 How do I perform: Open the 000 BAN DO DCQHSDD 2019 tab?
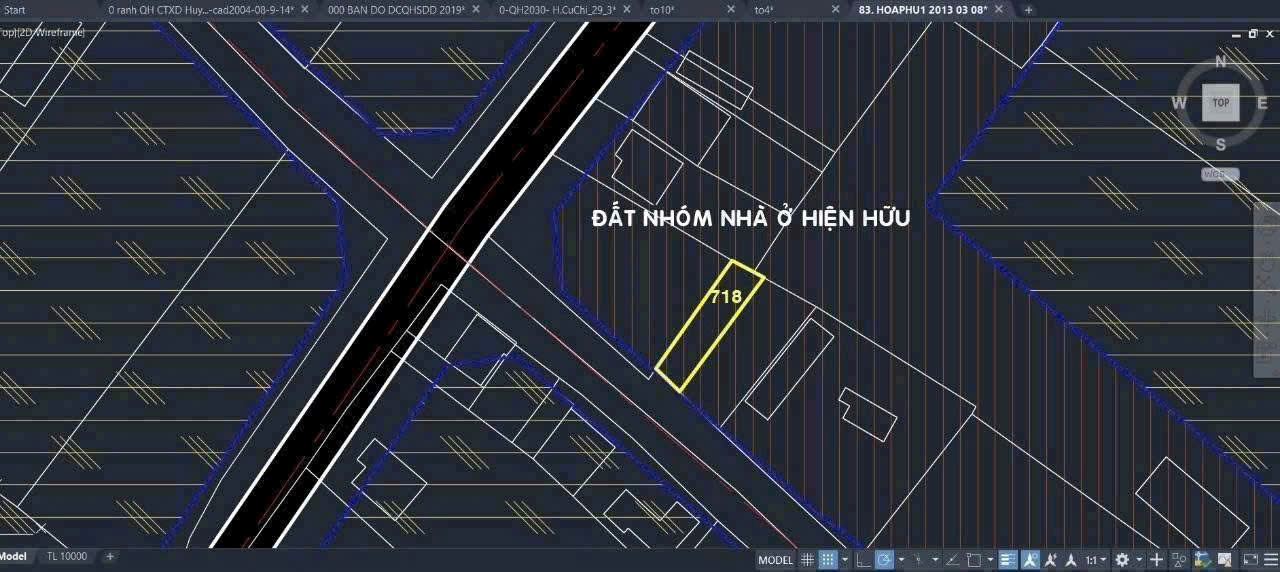pyautogui.click(x=396, y=9)
